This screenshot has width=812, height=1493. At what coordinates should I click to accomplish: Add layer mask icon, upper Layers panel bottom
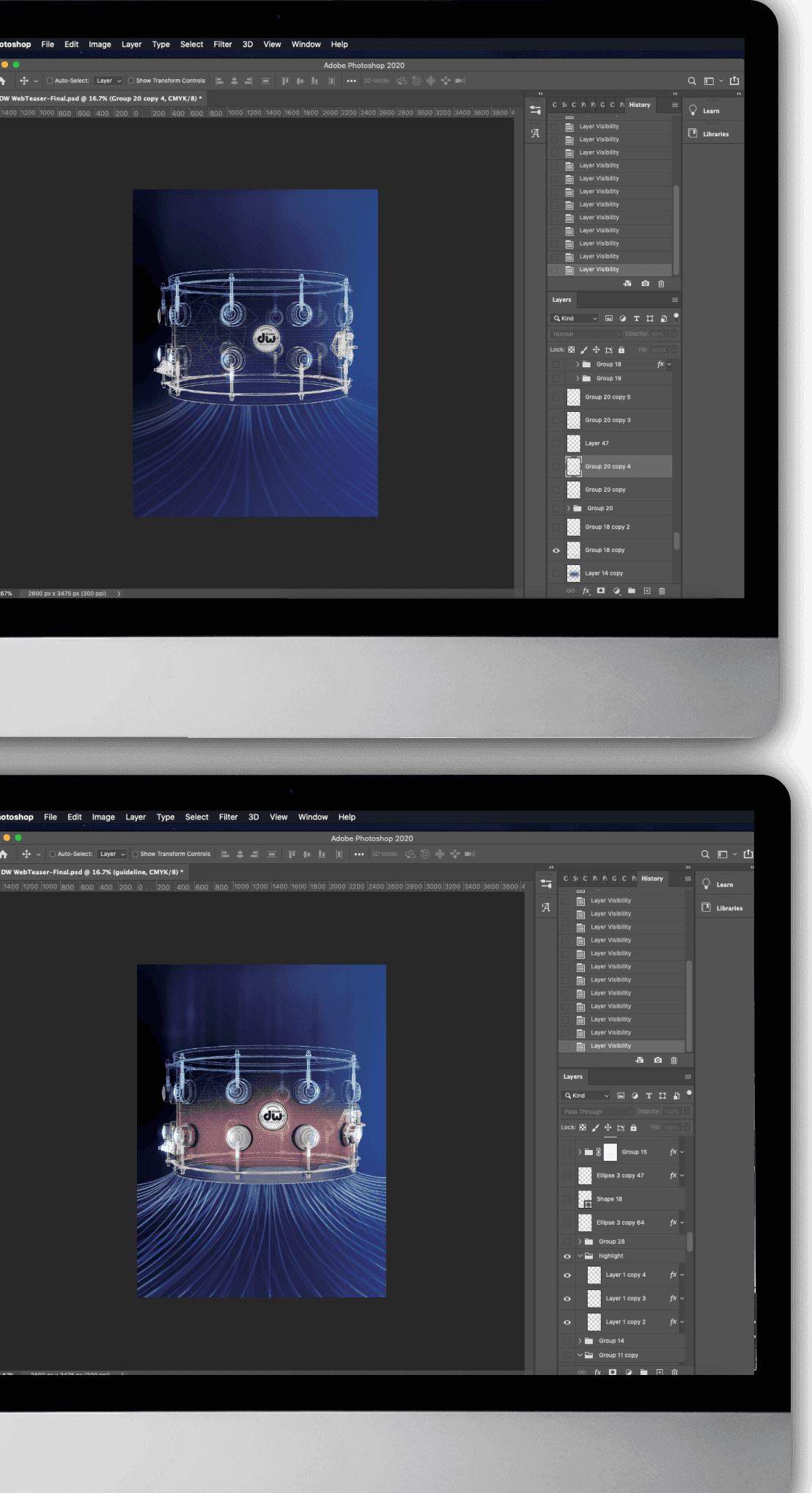601,591
